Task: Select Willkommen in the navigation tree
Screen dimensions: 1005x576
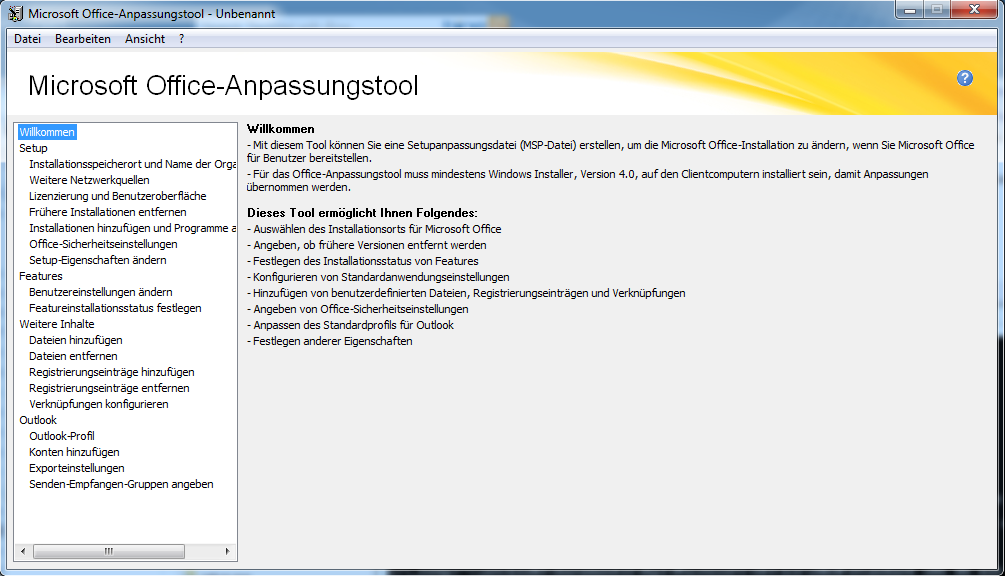Action: tap(47, 132)
